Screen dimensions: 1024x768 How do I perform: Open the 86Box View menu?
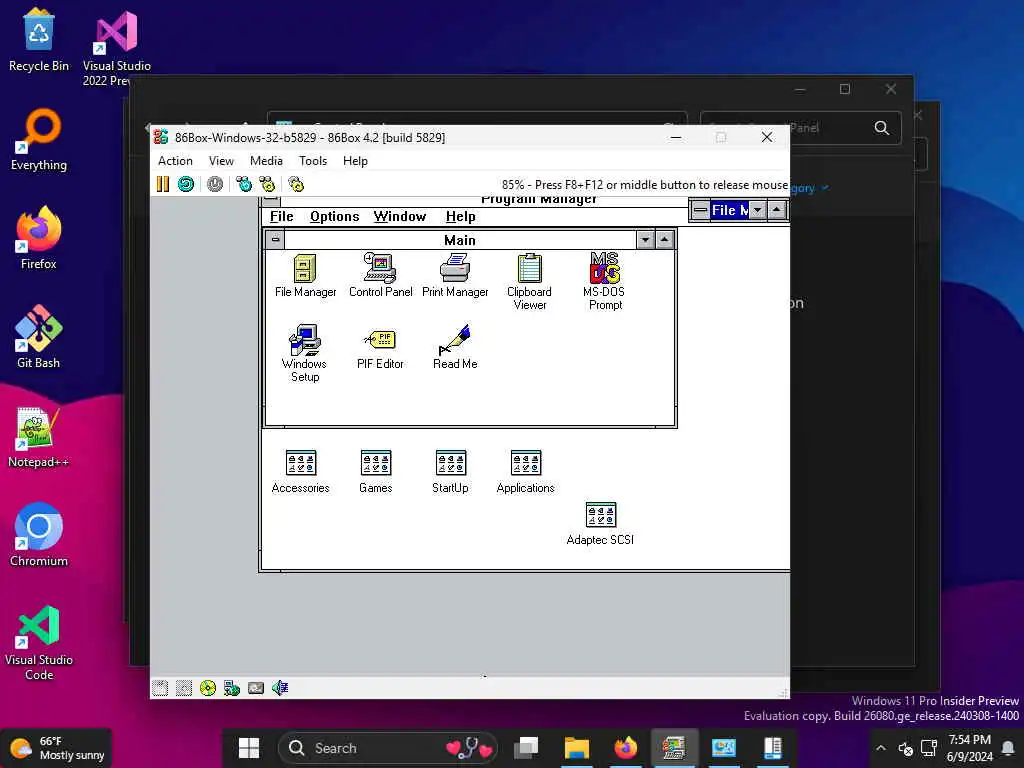(221, 161)
